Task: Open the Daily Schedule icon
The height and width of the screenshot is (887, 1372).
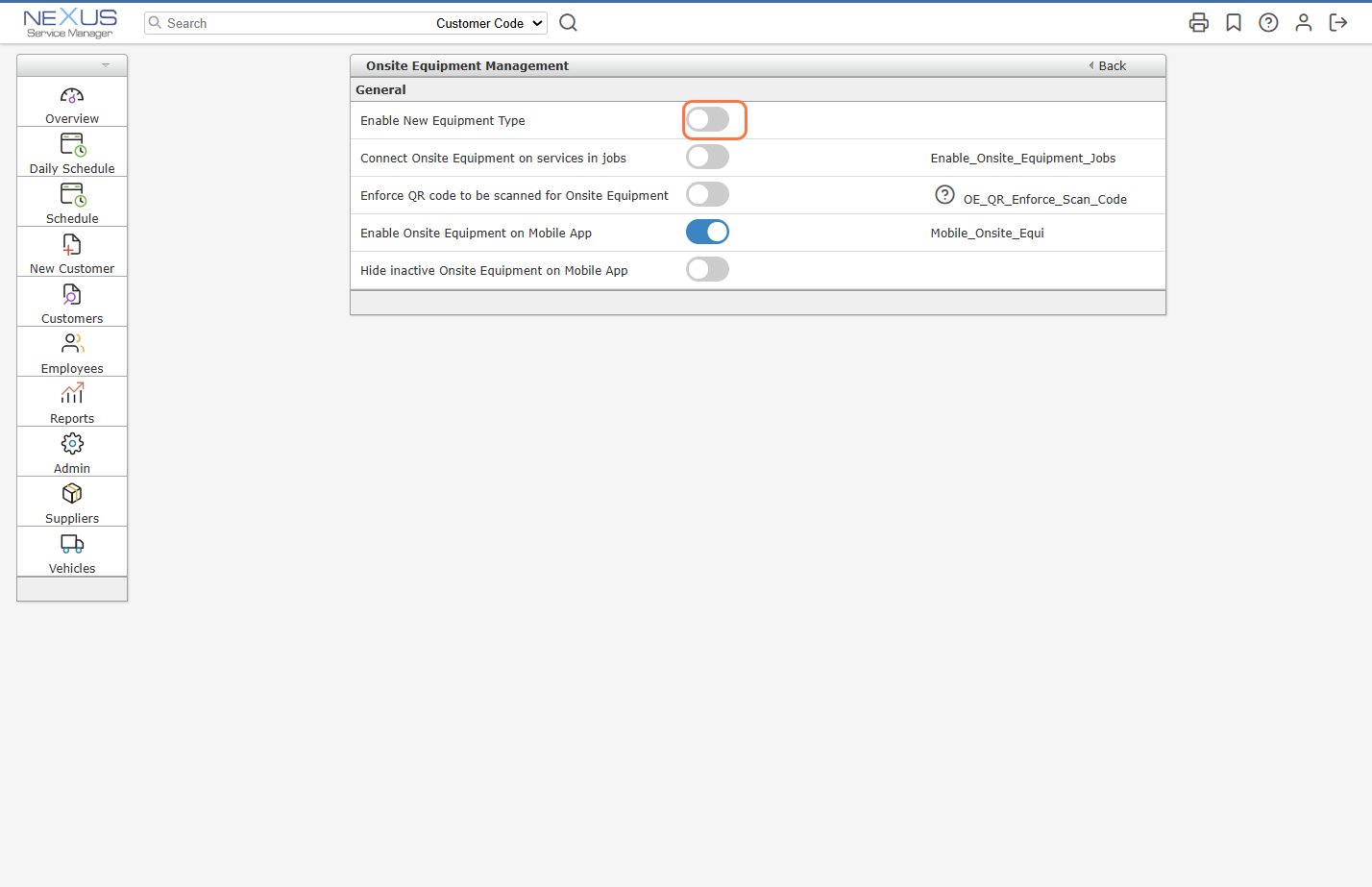Action: (x=73, y=145)
